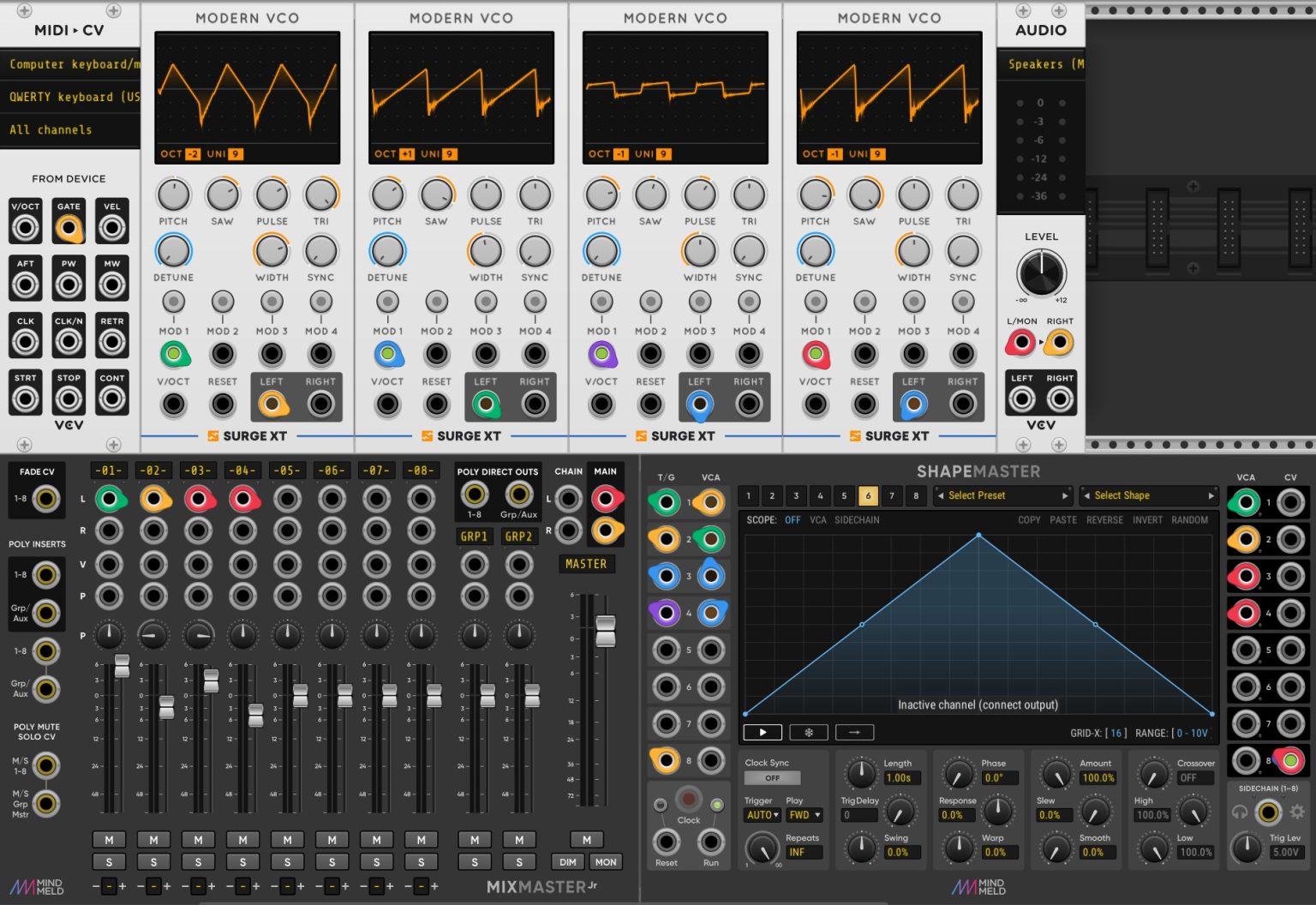Solo mixer track 02
This screenshot has height=905, width=1316.
153,862
